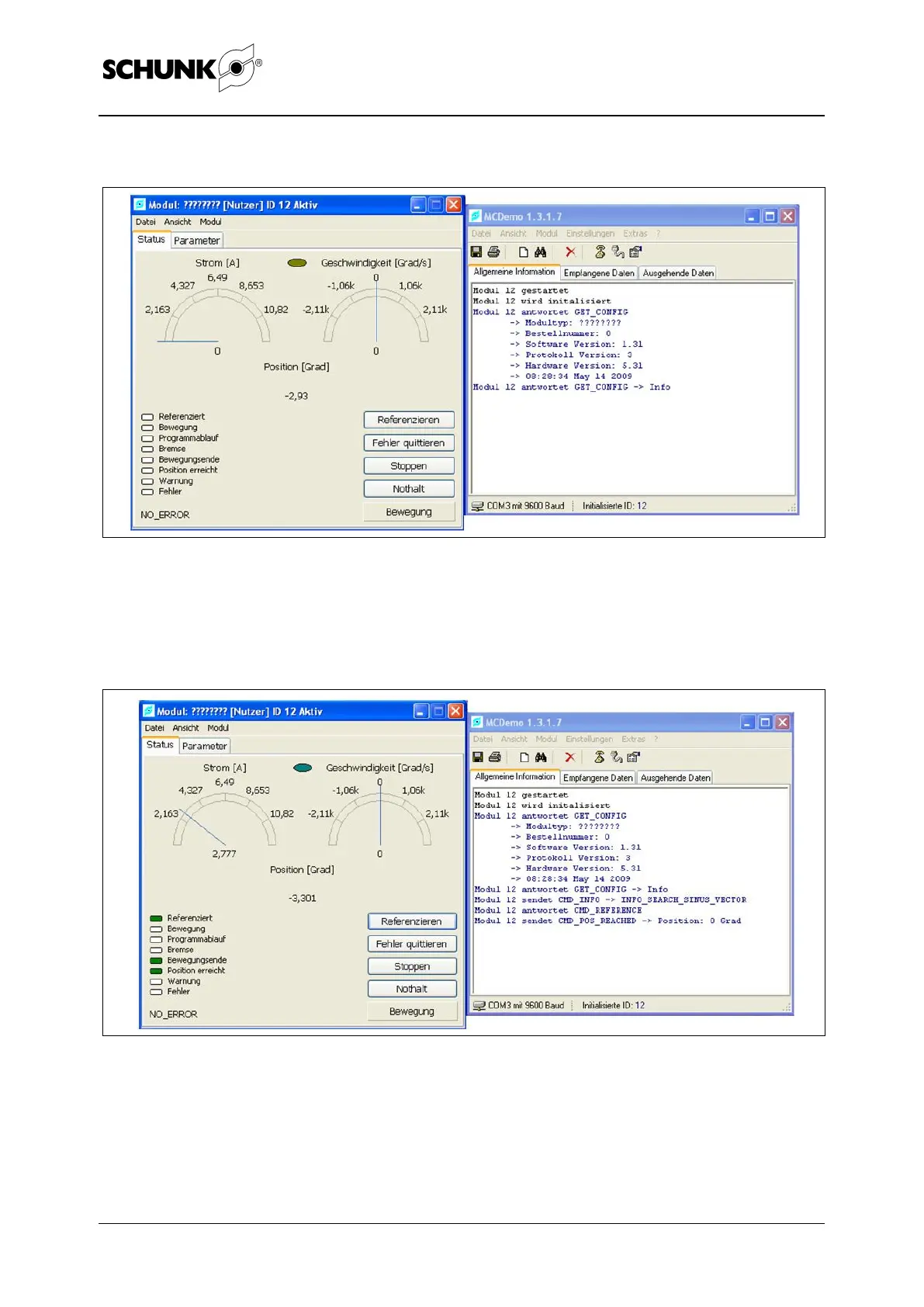Click the red X icon in upper MCDemo toolbar
This screenshot has height=1307, width=924.
[570, 252]
